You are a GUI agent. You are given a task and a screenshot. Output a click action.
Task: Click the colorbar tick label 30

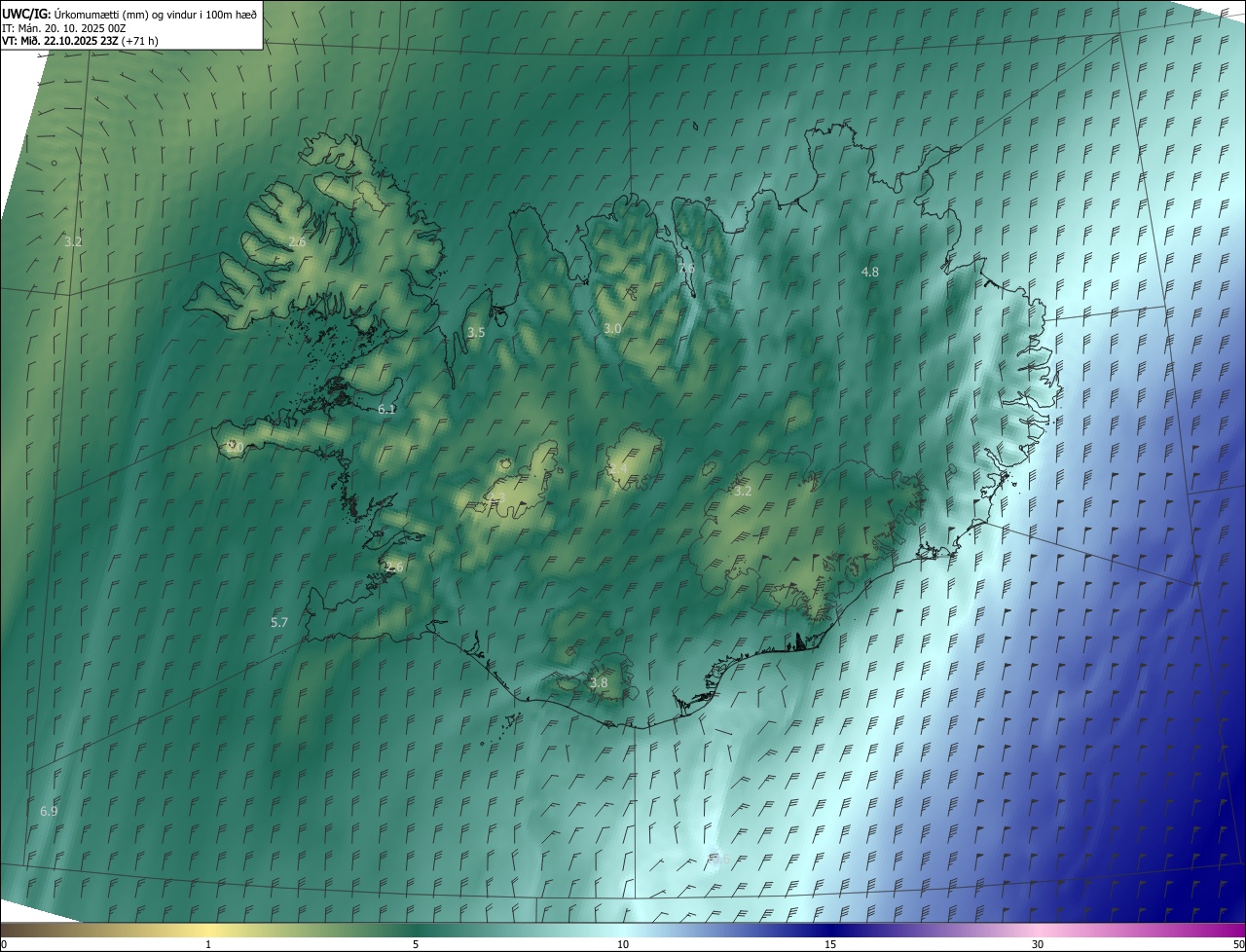(x=1038, y=944)
